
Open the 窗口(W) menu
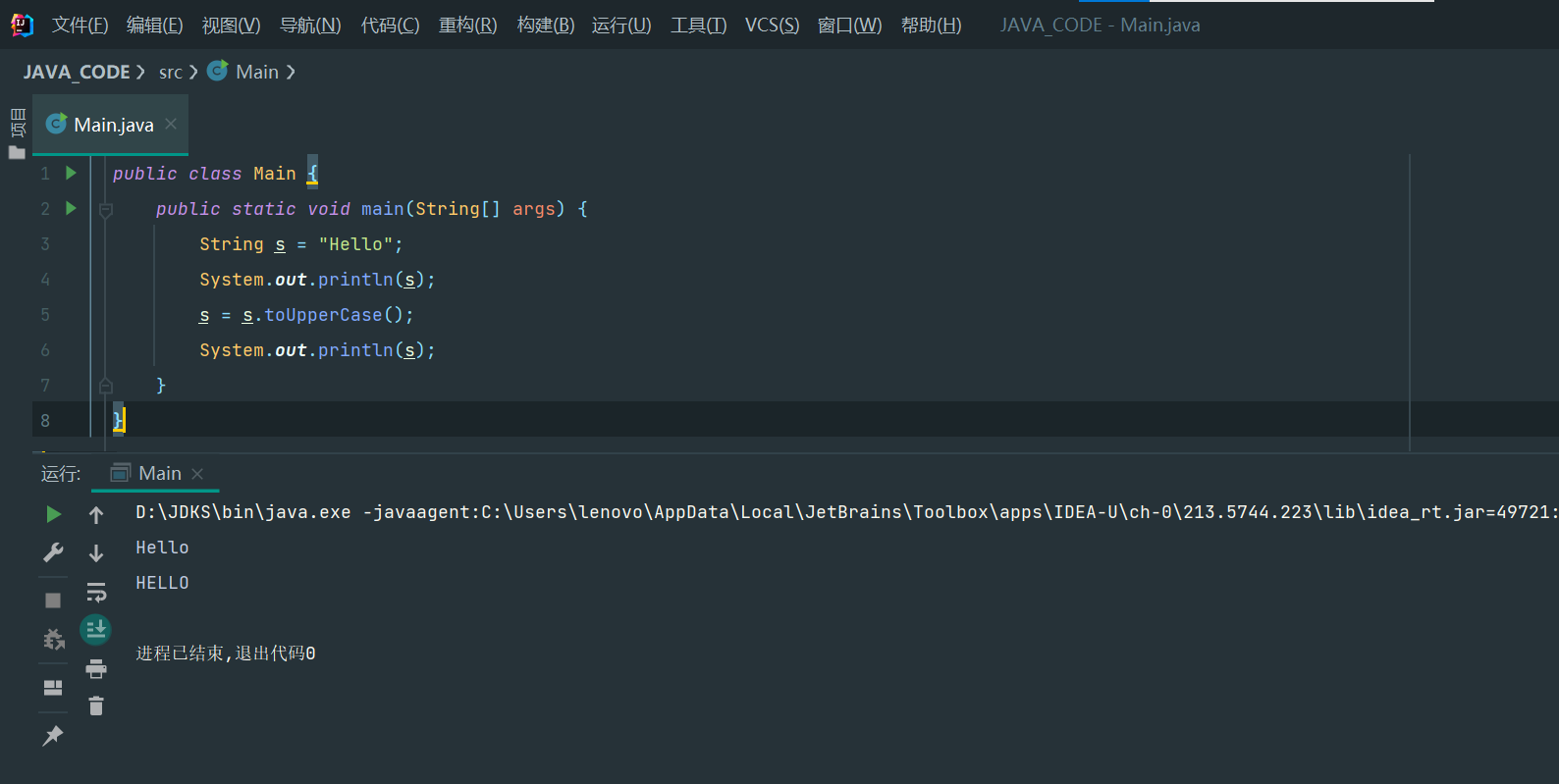click(849, 26)
